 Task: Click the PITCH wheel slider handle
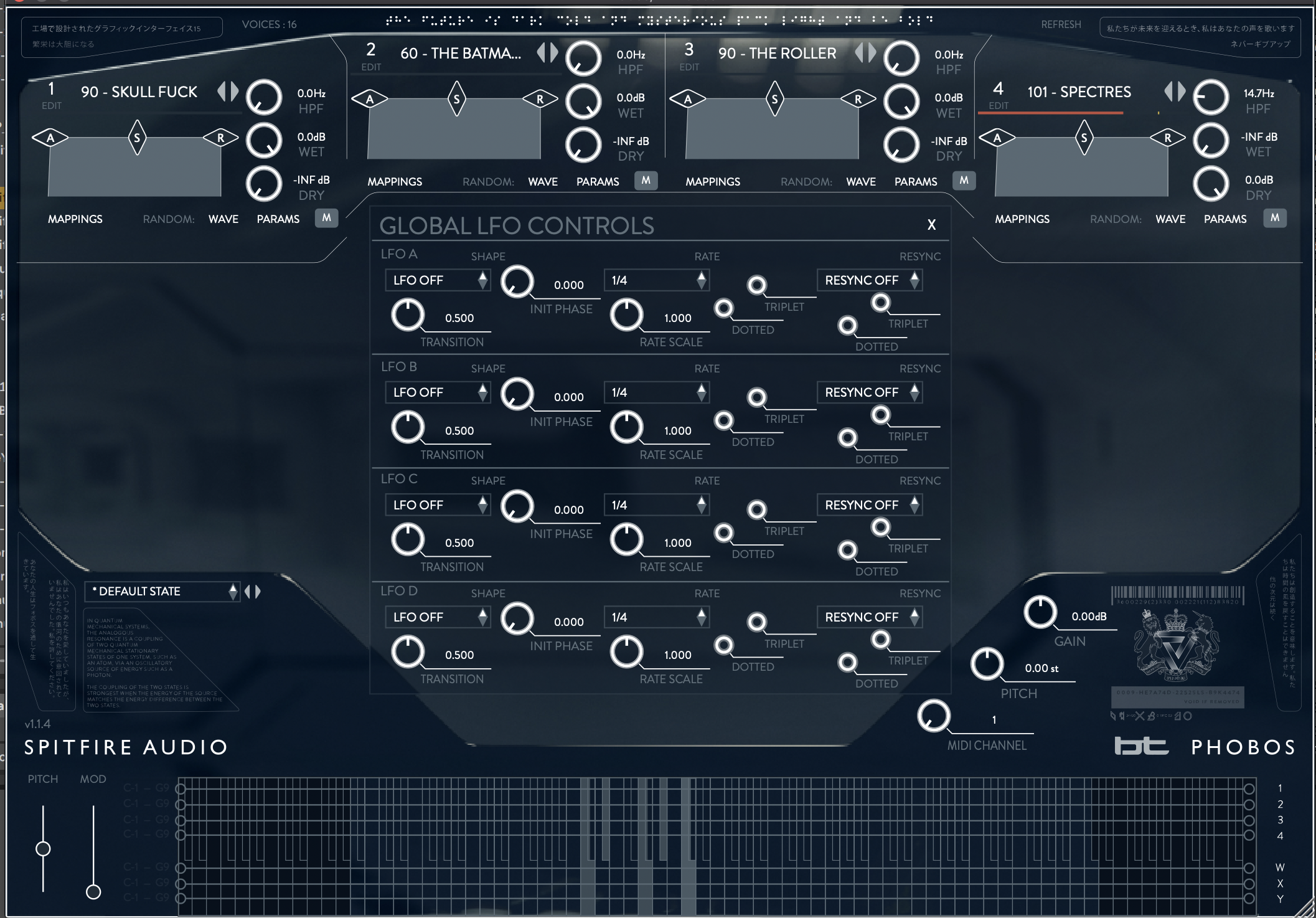[43, 849]
